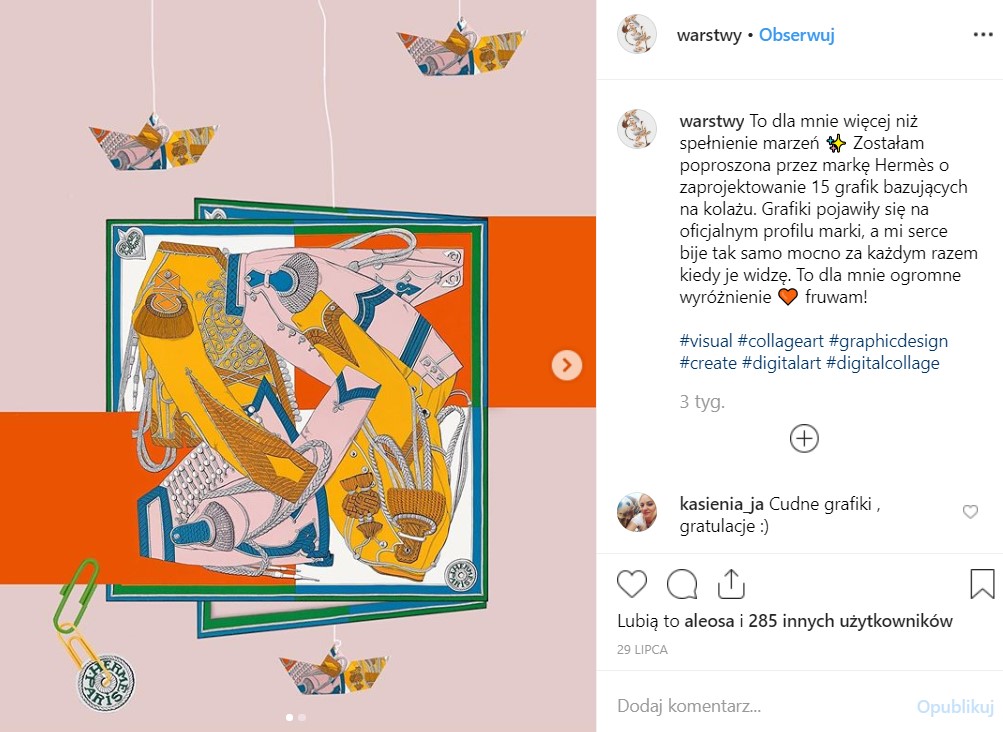Open the aleosa profile link in likes

(x=709, y=621)
